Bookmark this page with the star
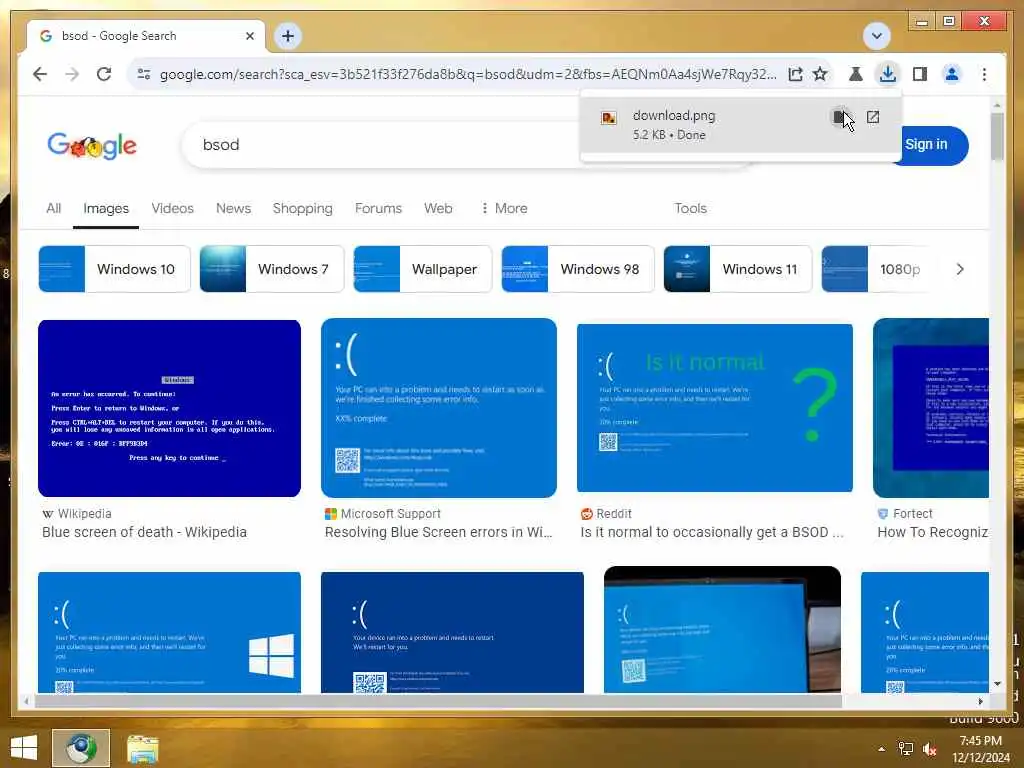Screen dimensions: 1024x768 click(820, 74)
